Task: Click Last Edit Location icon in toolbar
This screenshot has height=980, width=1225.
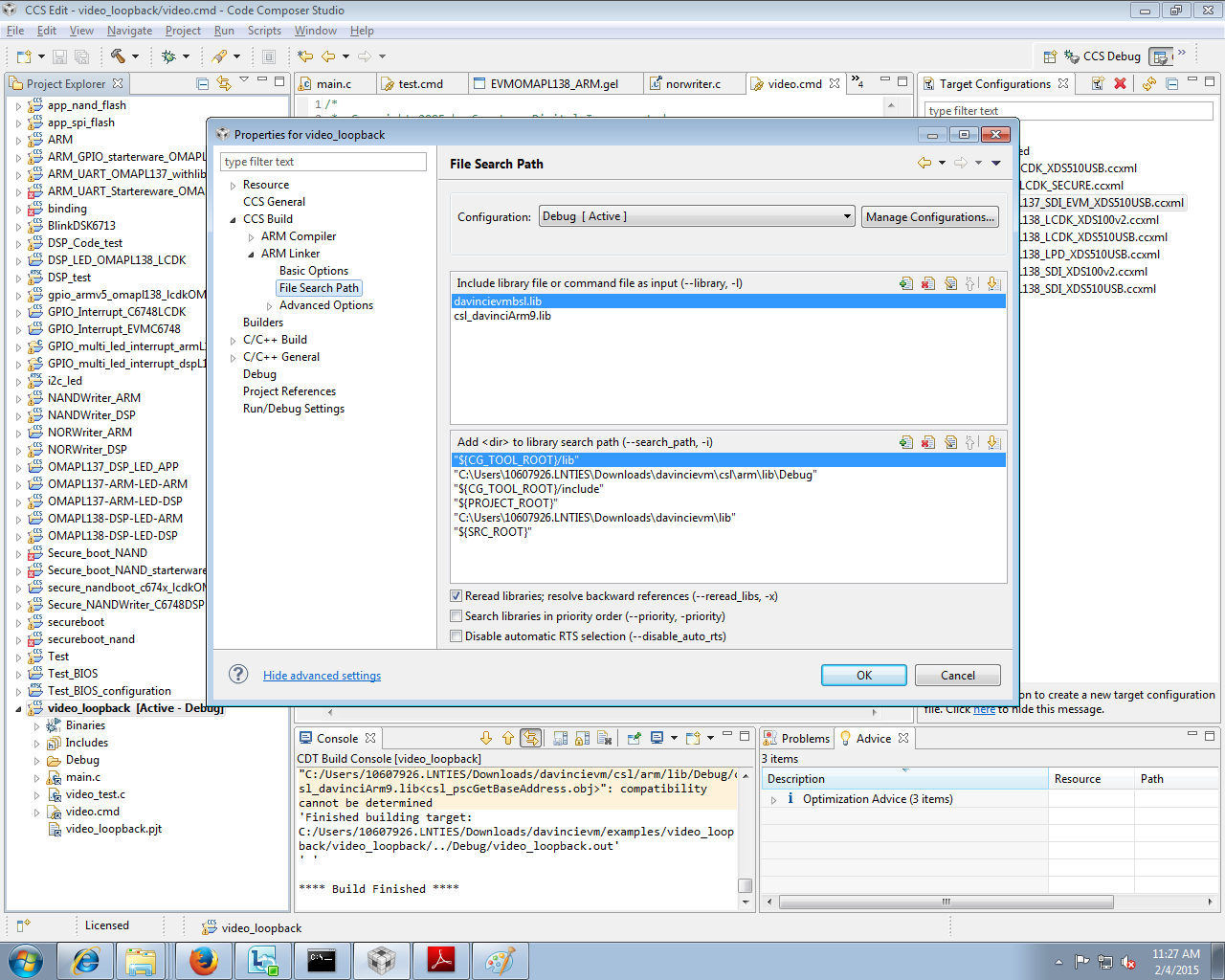Action: [x=305, y=56]
